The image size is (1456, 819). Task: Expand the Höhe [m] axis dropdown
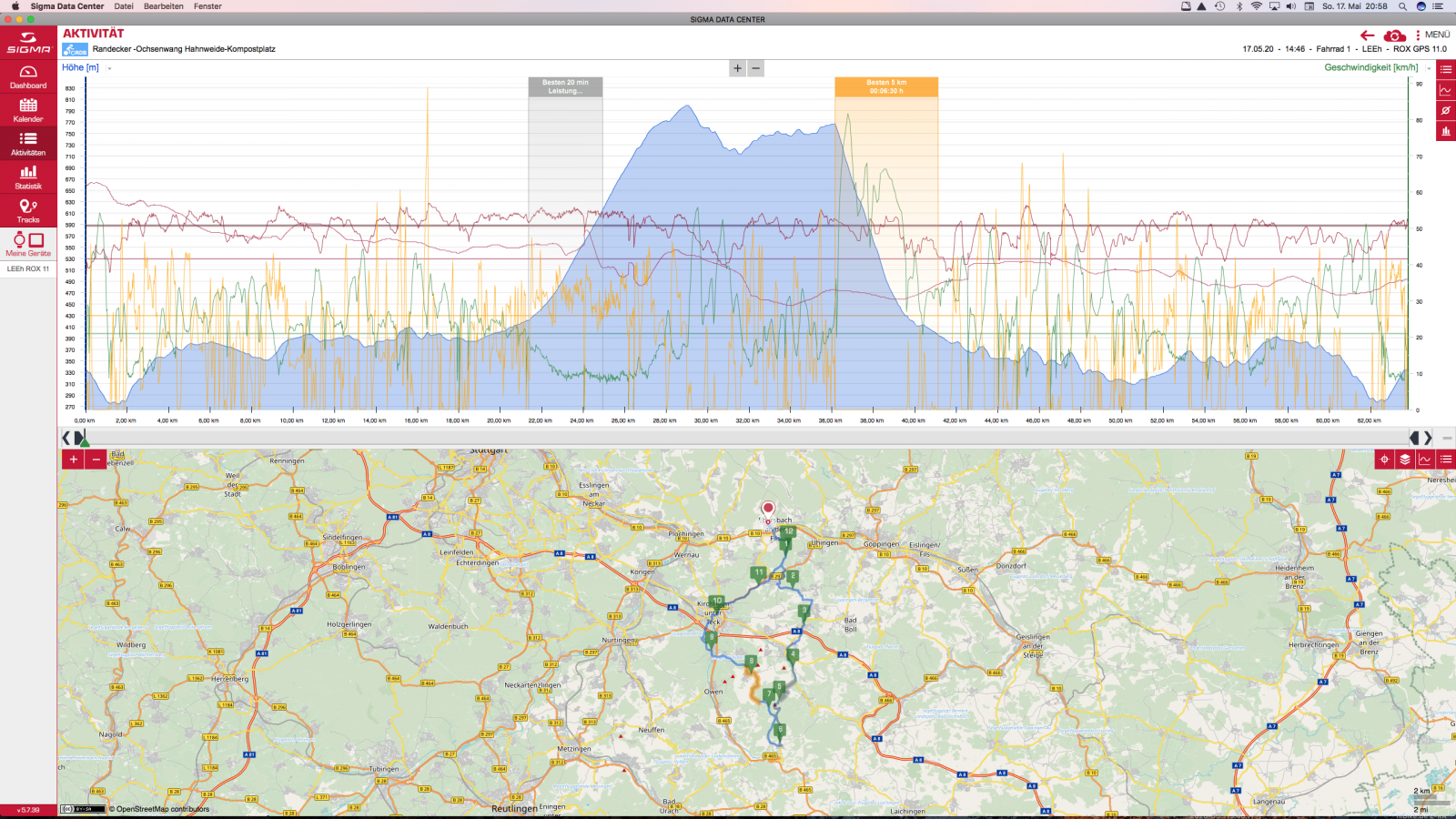109,68
